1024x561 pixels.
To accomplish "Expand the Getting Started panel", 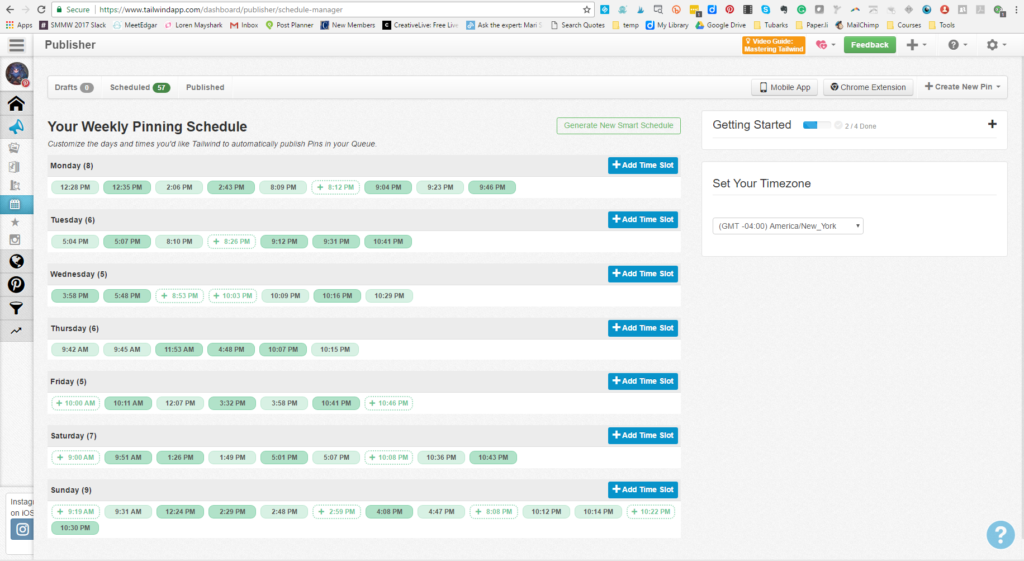I will [x=992, y=125].
